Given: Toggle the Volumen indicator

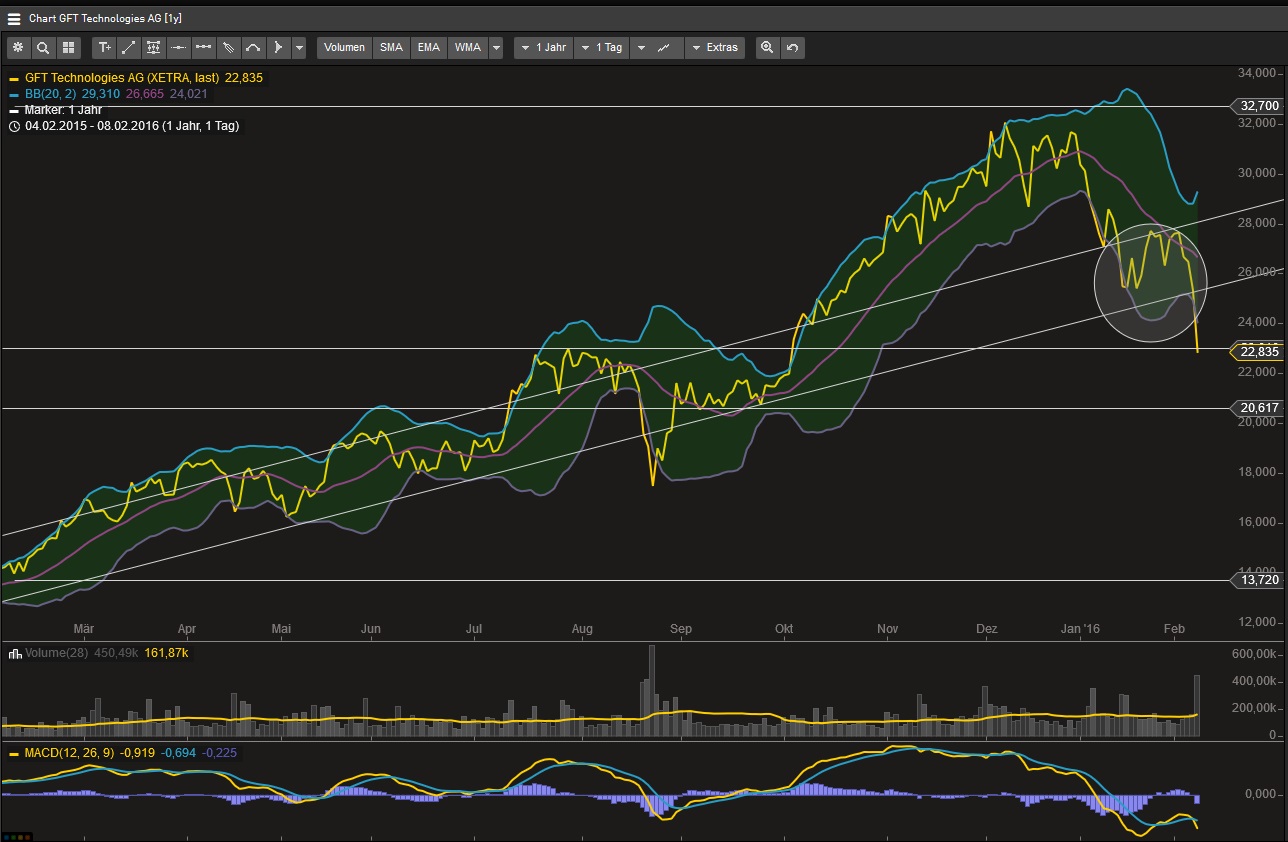Looking at the screenshot, I should pyautogui.click(x=344, y=47).
